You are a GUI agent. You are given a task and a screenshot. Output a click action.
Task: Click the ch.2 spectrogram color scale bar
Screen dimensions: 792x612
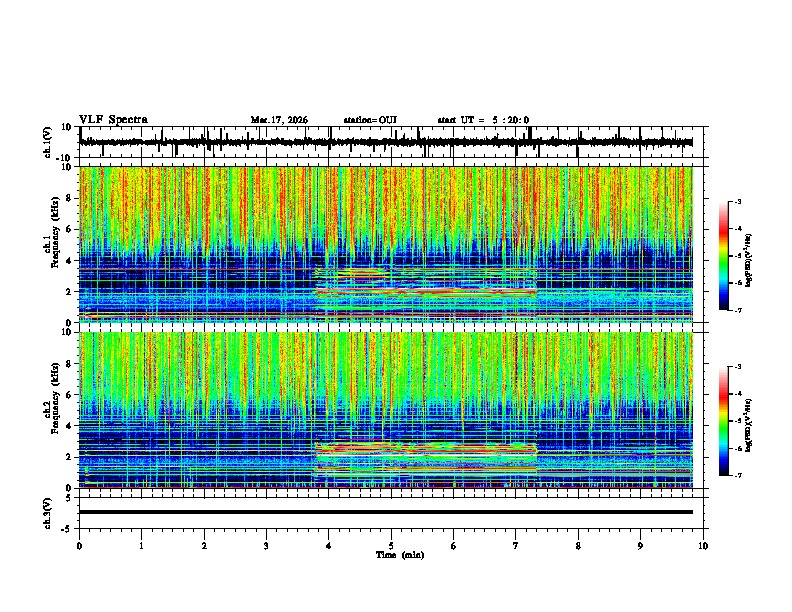[x=724, y=421]
